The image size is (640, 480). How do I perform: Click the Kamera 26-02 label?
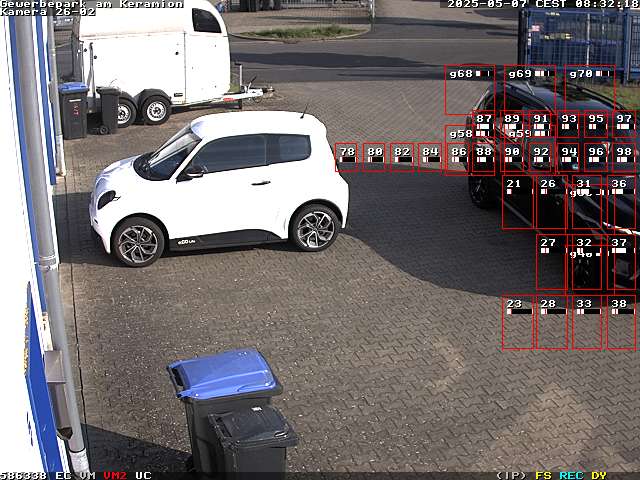[48, 12]
